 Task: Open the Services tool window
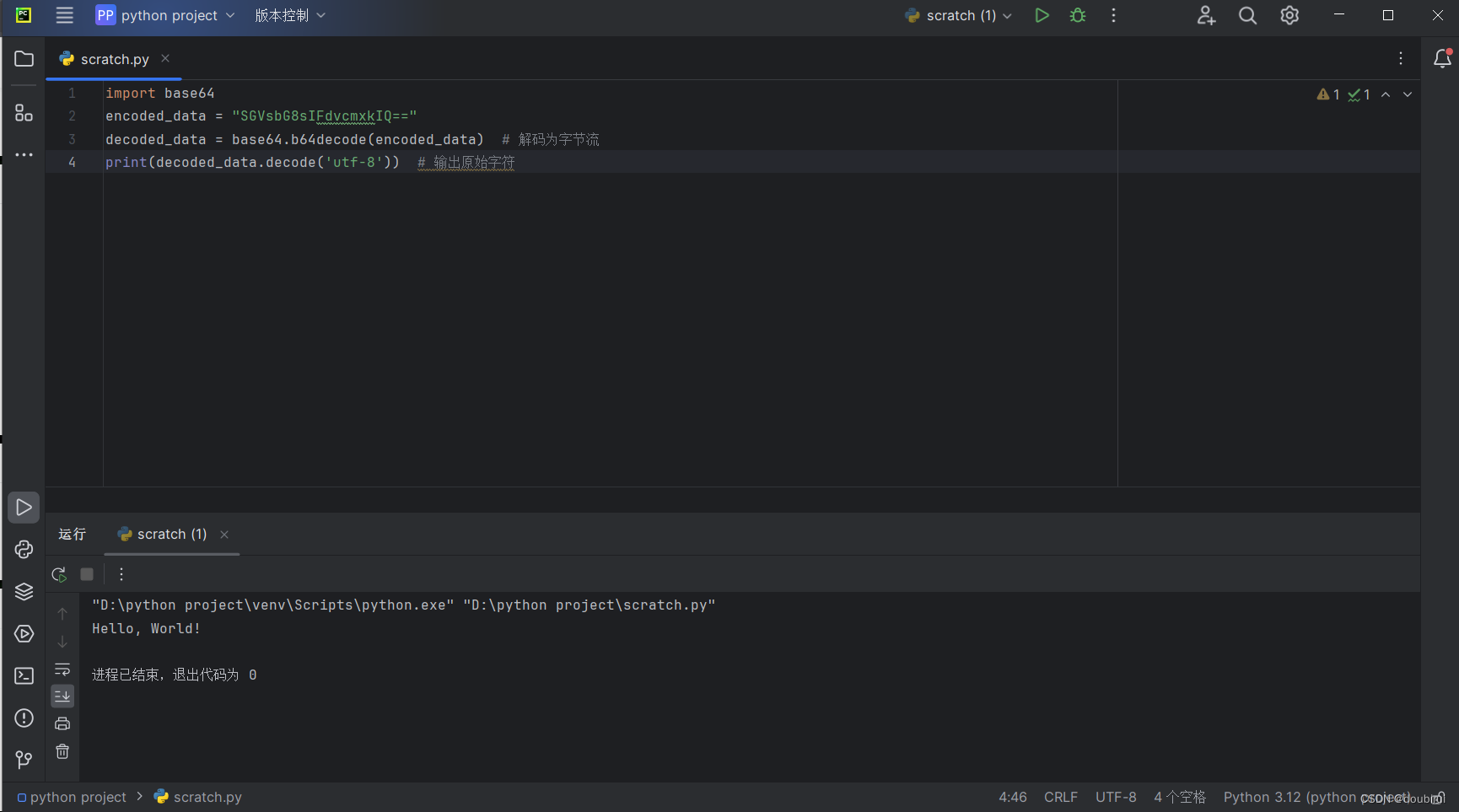pyautogui.click(x=24, y=634)
